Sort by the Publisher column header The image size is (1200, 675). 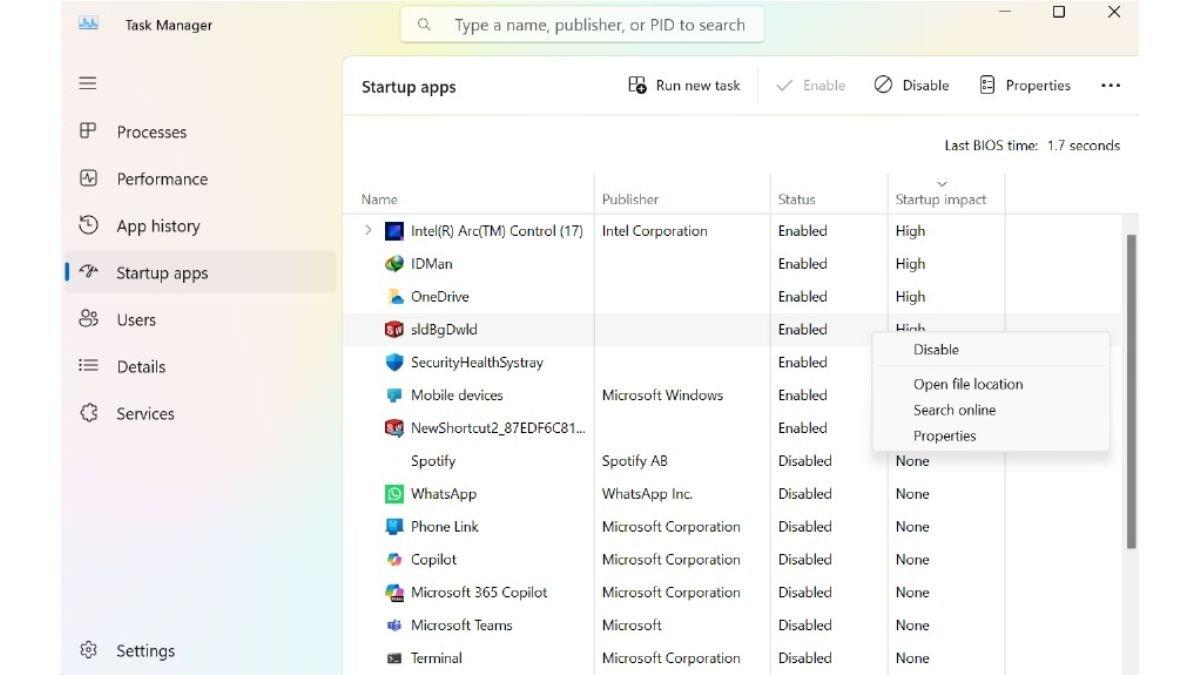pyautogui.click(x=630, y=199)
